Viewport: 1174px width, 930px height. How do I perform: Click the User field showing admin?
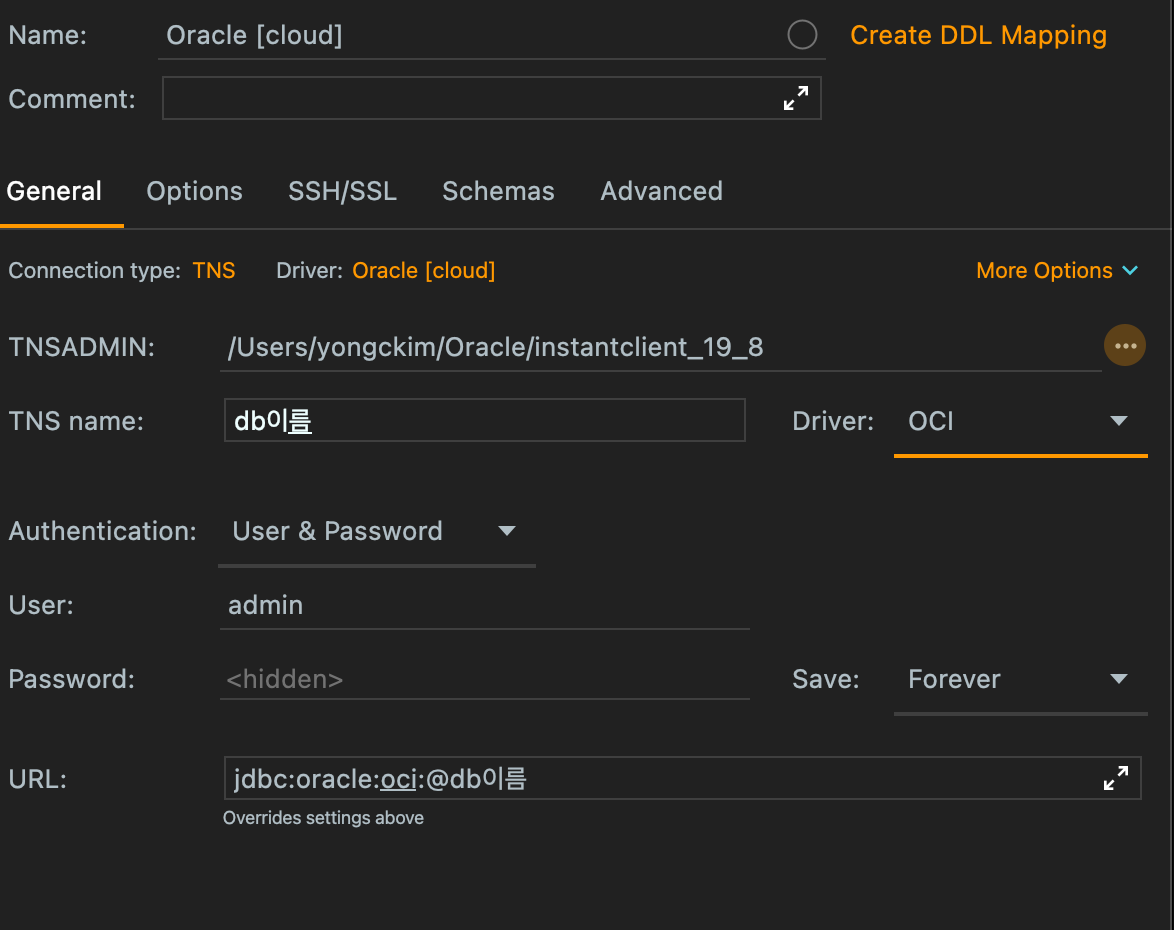tap(484, 605)
